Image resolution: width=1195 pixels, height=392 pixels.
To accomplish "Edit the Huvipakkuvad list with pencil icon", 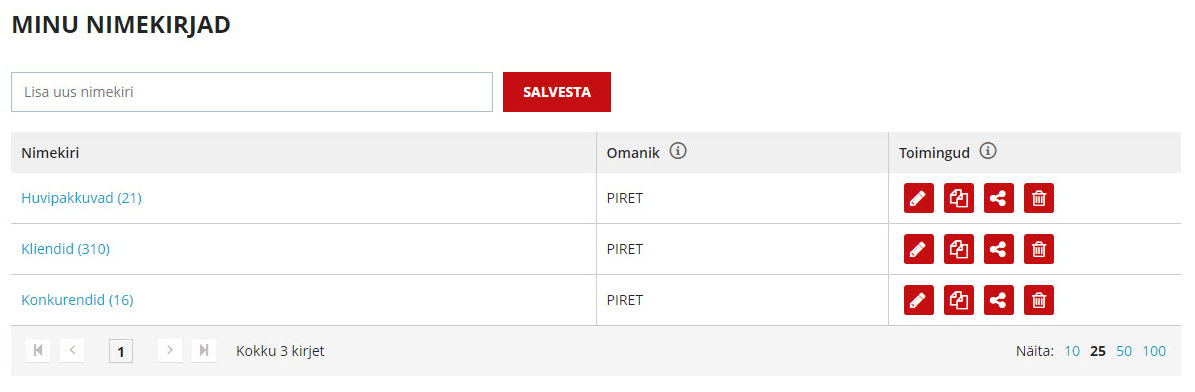I will 918,198.
